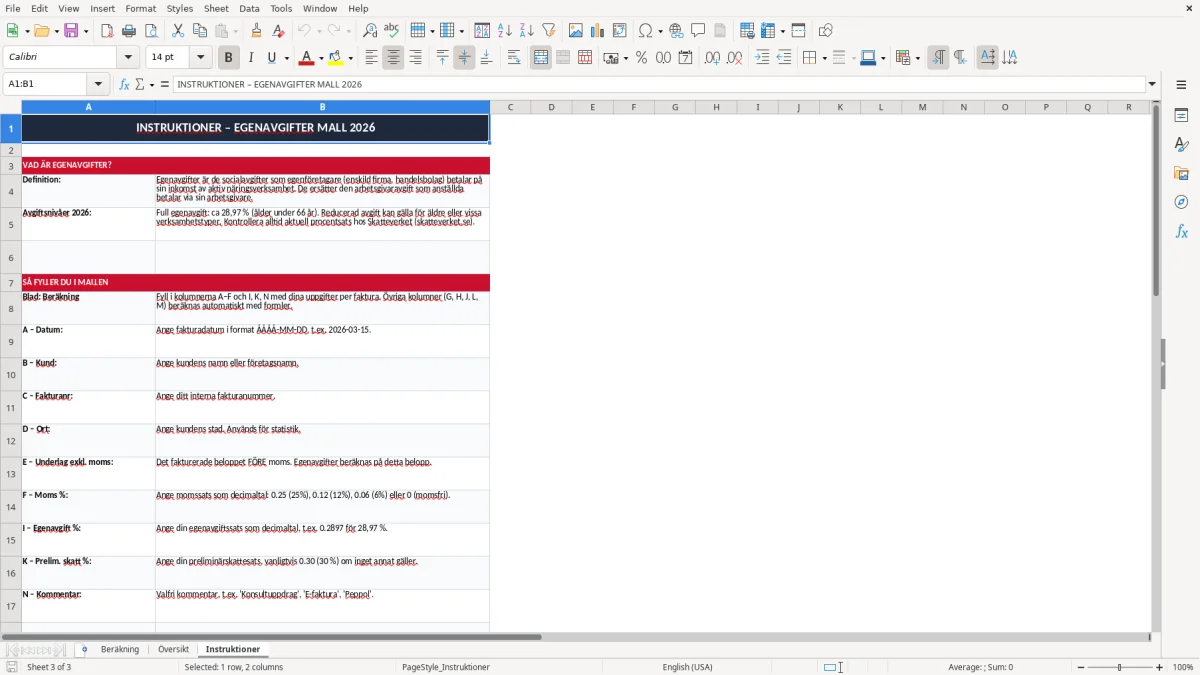Viewport: 1200px width, 675px height.
Task: Click the Format as Percent icon
Action: [641, 58]
